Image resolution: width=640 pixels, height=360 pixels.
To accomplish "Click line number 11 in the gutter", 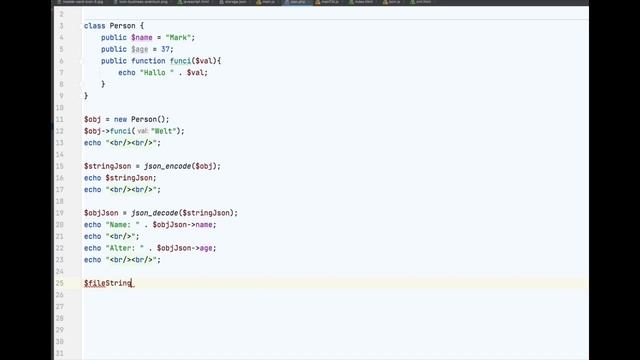I will pos(60,119).
